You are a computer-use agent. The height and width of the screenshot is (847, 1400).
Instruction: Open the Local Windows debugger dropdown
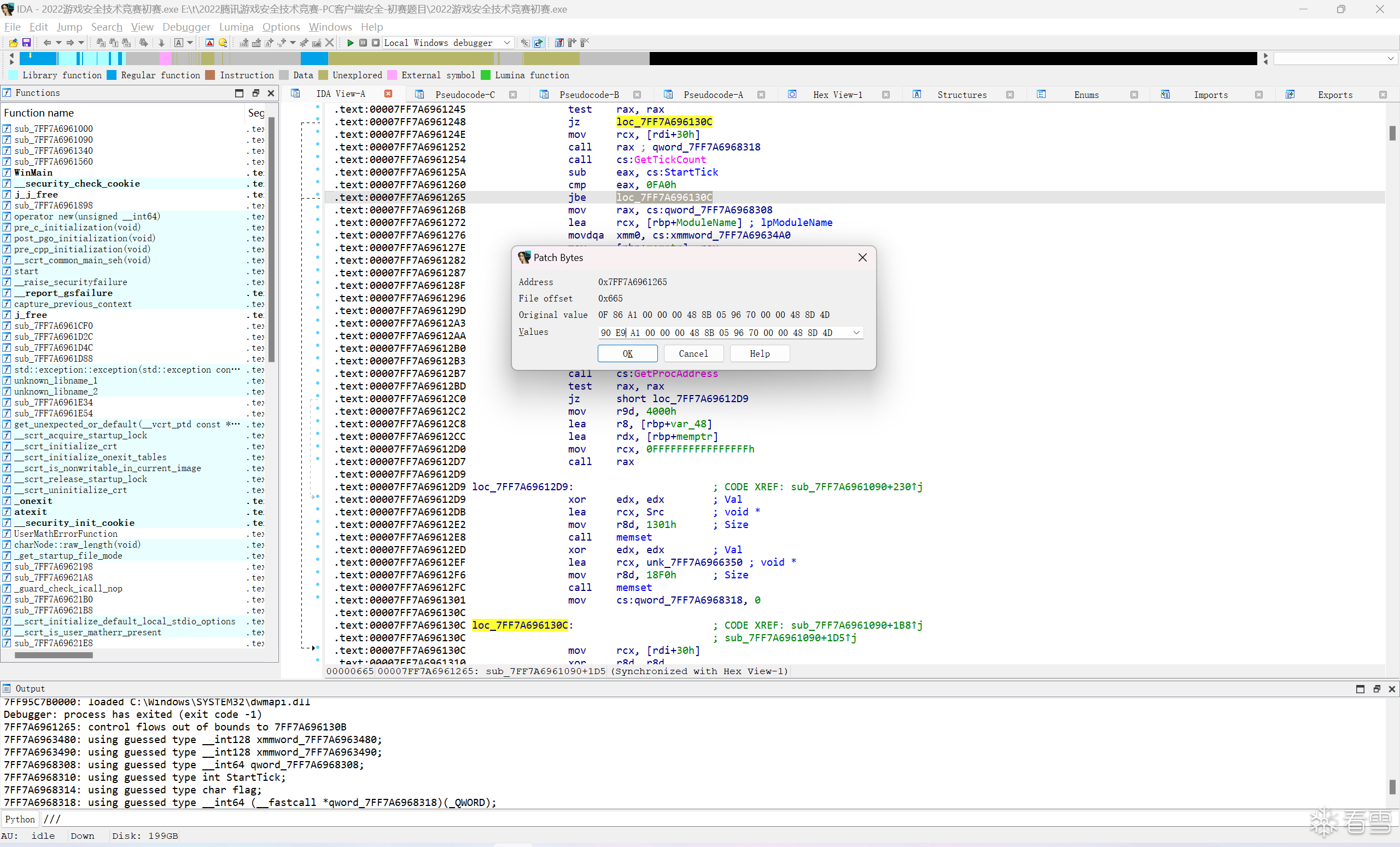click(x=507, y=43)
